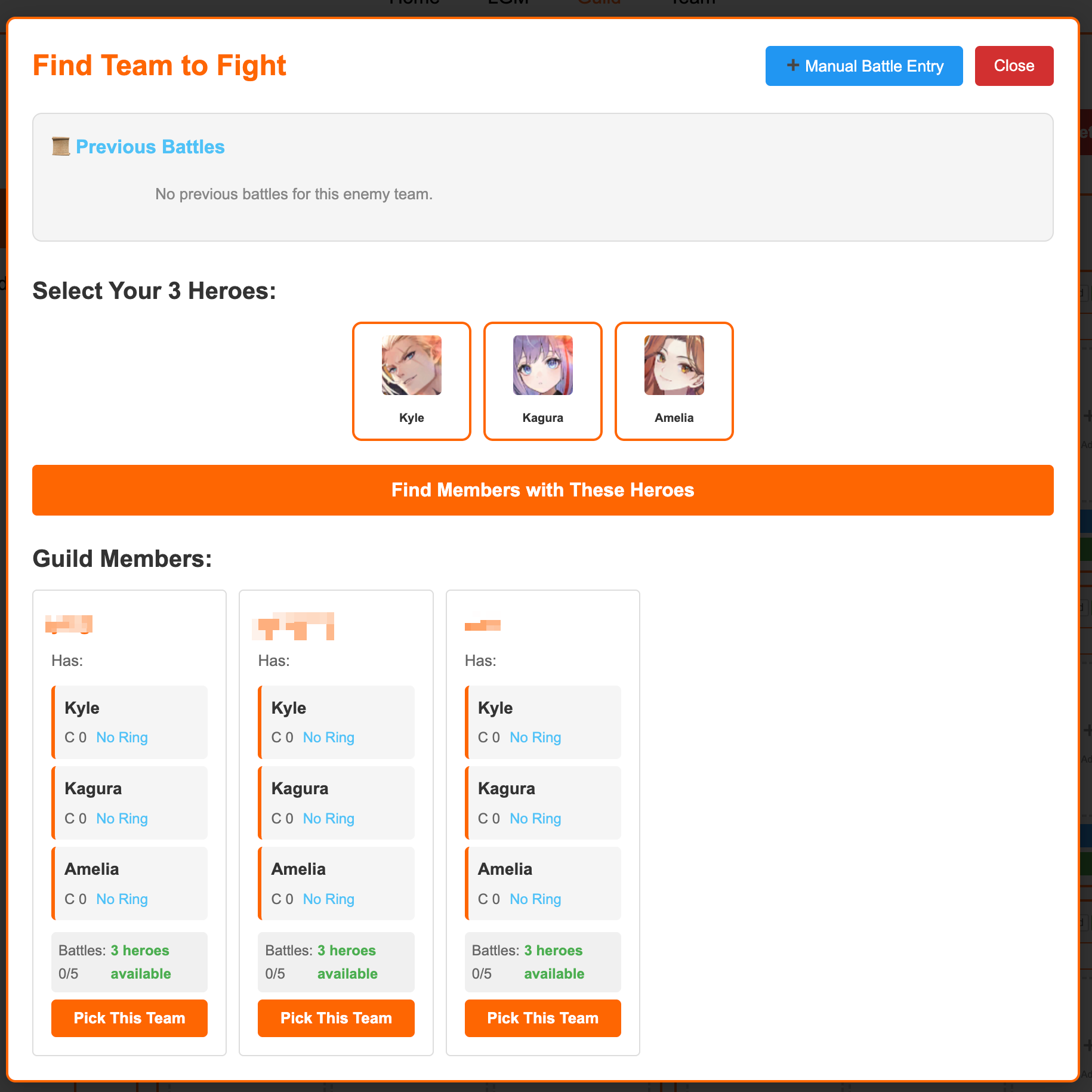Pick the second guild member's team
This screenshot has width=1092, height=1092.
pyautogui.click(x=336, y=1018)
